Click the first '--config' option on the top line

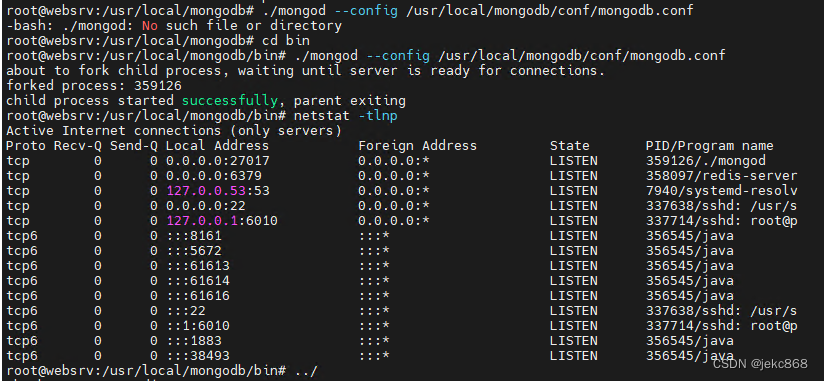click(x=366, y=11)
